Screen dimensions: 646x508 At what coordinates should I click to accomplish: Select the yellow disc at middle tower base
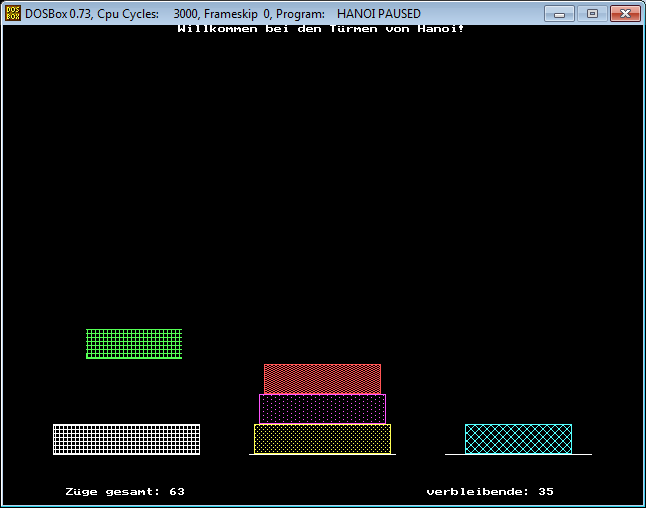[322, 439]
